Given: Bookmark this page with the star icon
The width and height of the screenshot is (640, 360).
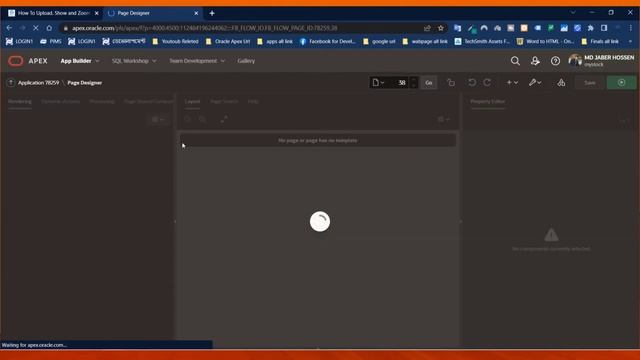Looking at the screenshot, I should (x=441, y=28).
